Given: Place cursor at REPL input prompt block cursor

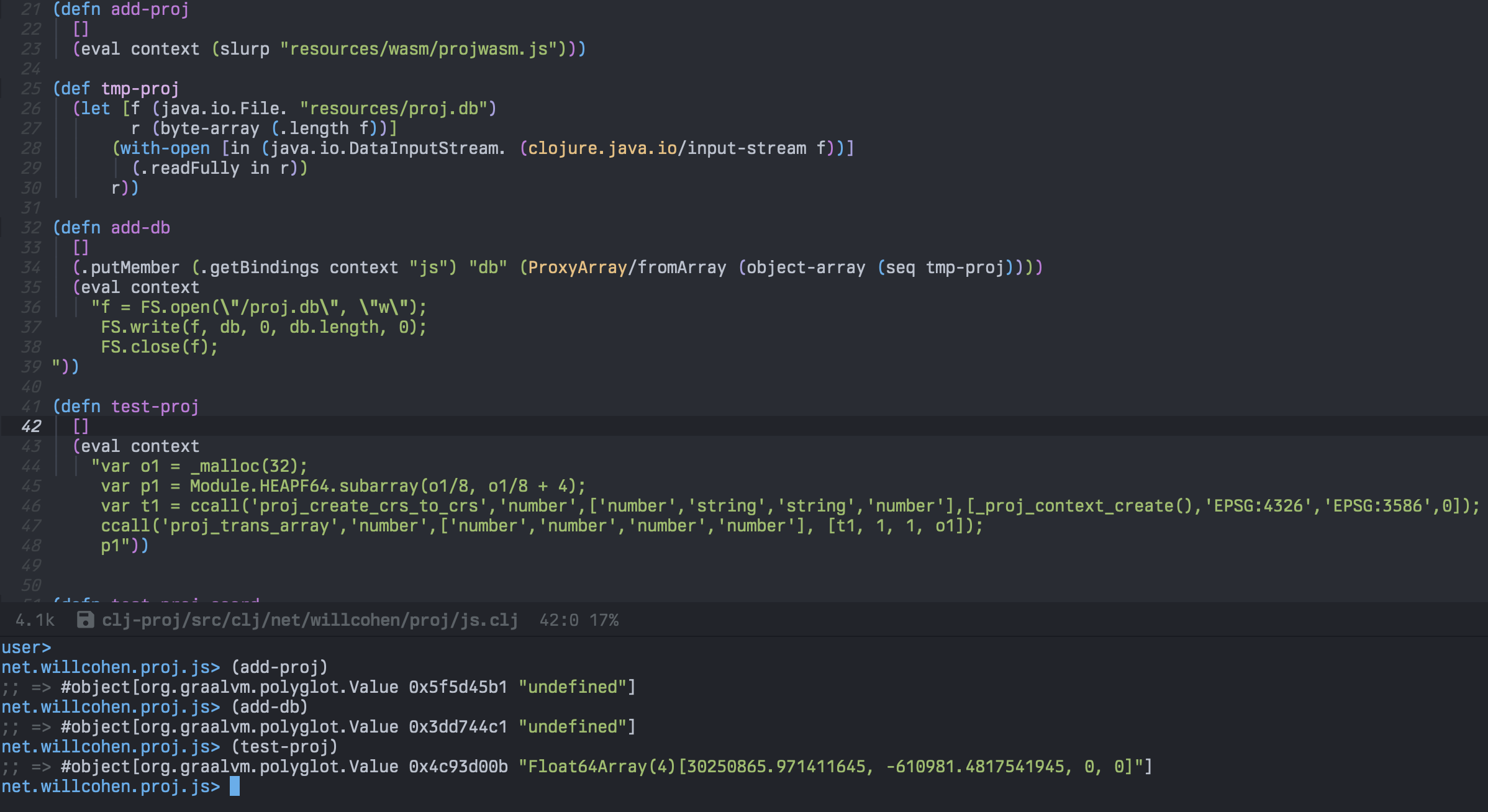Looking at the screenshot, I should pyautogui.click(x=235, y=787).
